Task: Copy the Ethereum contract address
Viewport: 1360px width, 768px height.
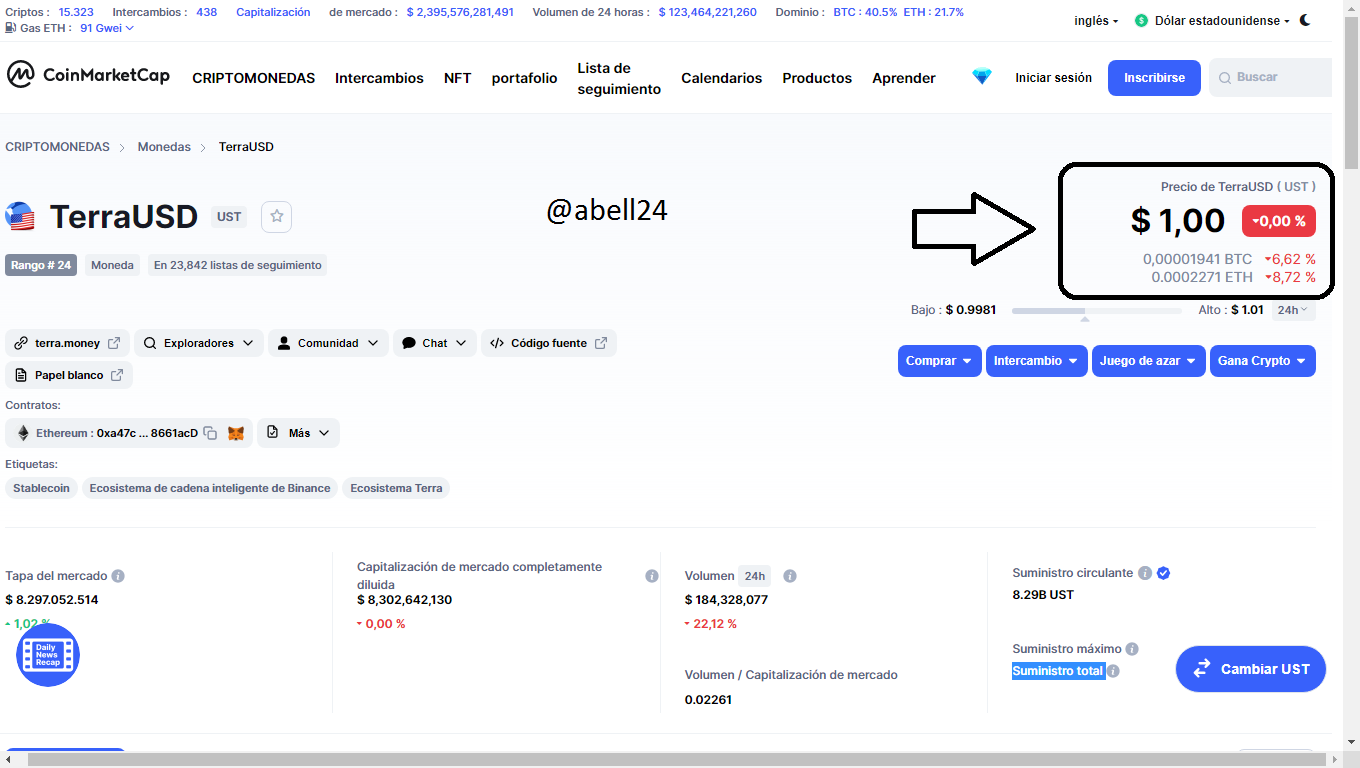Action: (x=210, y=433)
